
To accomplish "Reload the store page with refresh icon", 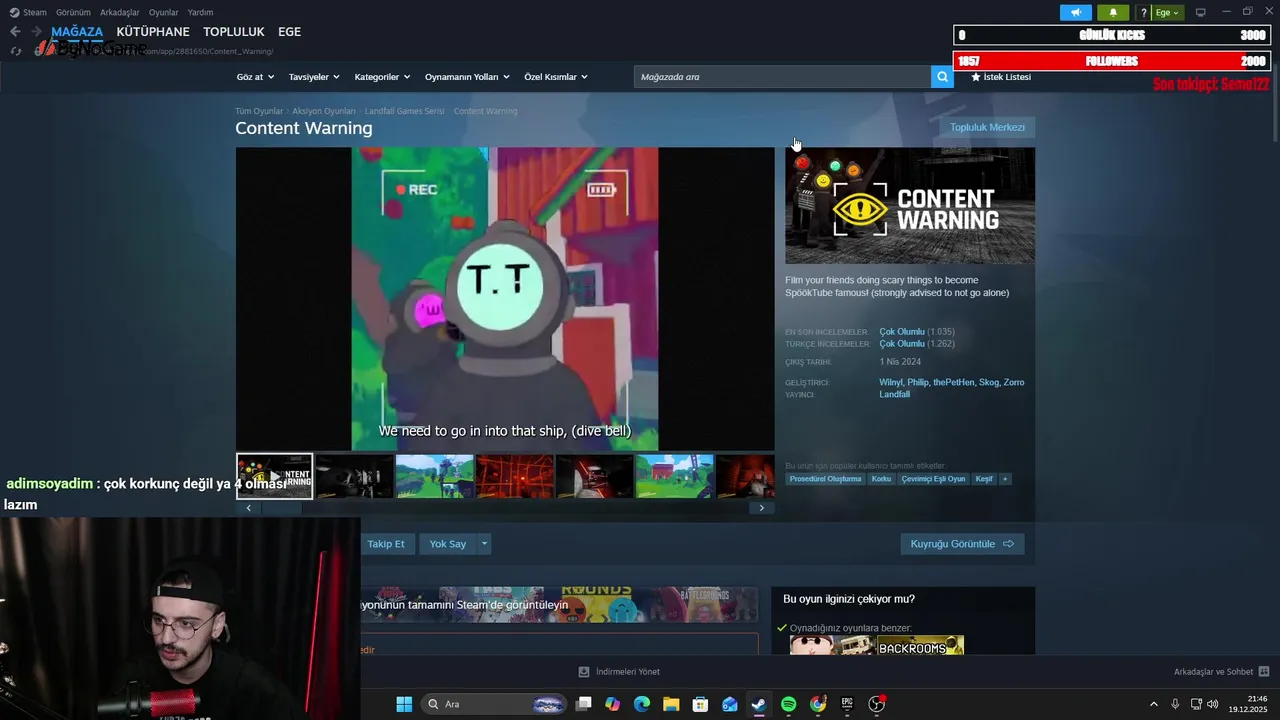I will point(15,51).
